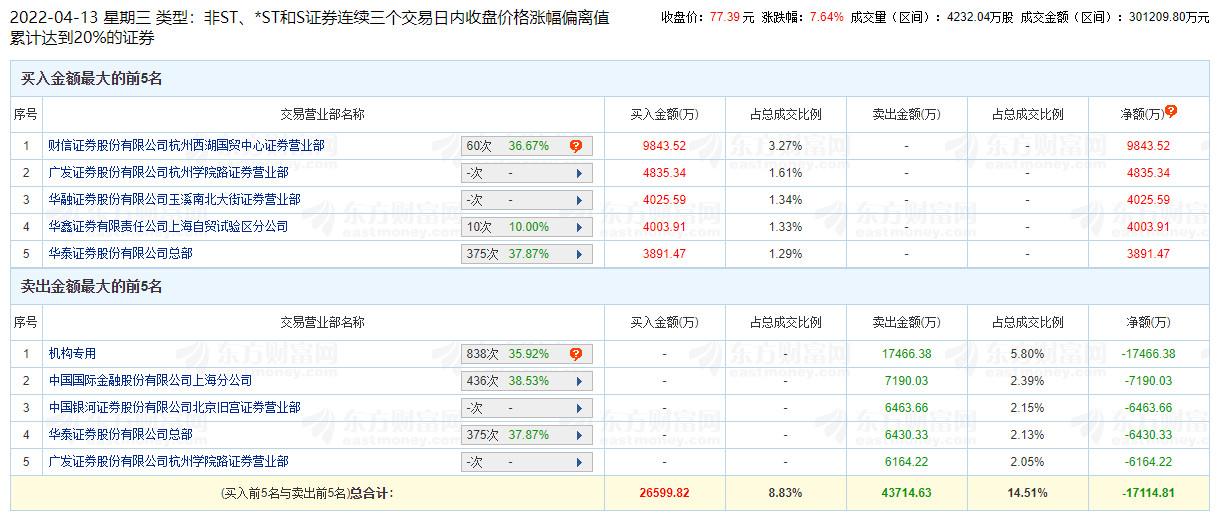Click the help icon beside 净额(万) header
Viewport: 1218px width, 519px height.
(x=1170, y=112)
